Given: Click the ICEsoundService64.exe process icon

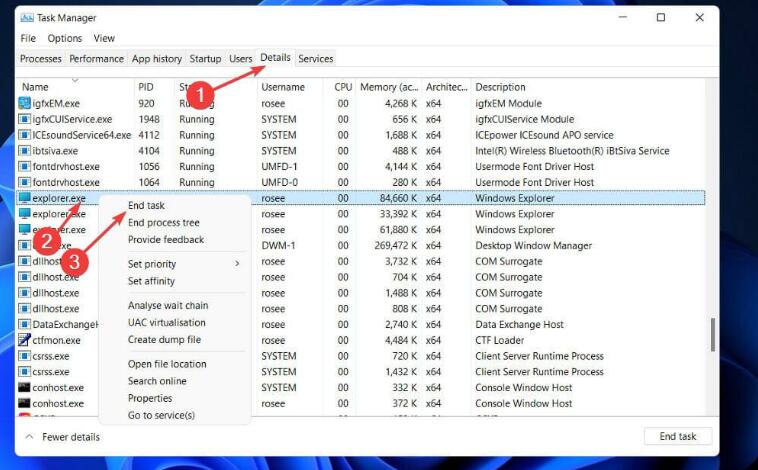Looking at the screenshot, I should (x=24, y=135).
